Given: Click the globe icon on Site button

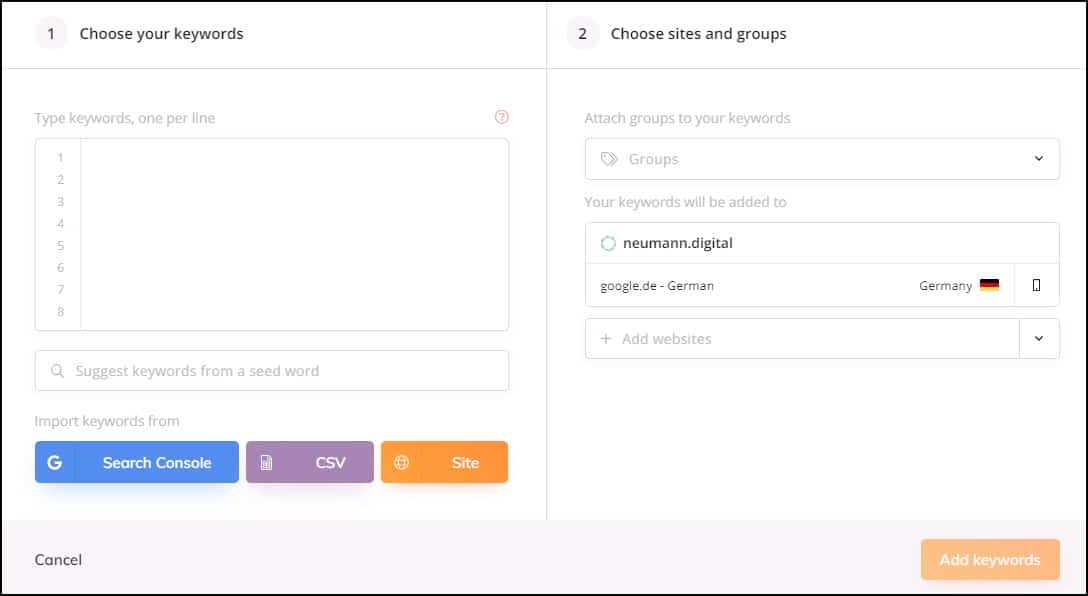Looking at the screenshot, I should (x=401, y=462).
